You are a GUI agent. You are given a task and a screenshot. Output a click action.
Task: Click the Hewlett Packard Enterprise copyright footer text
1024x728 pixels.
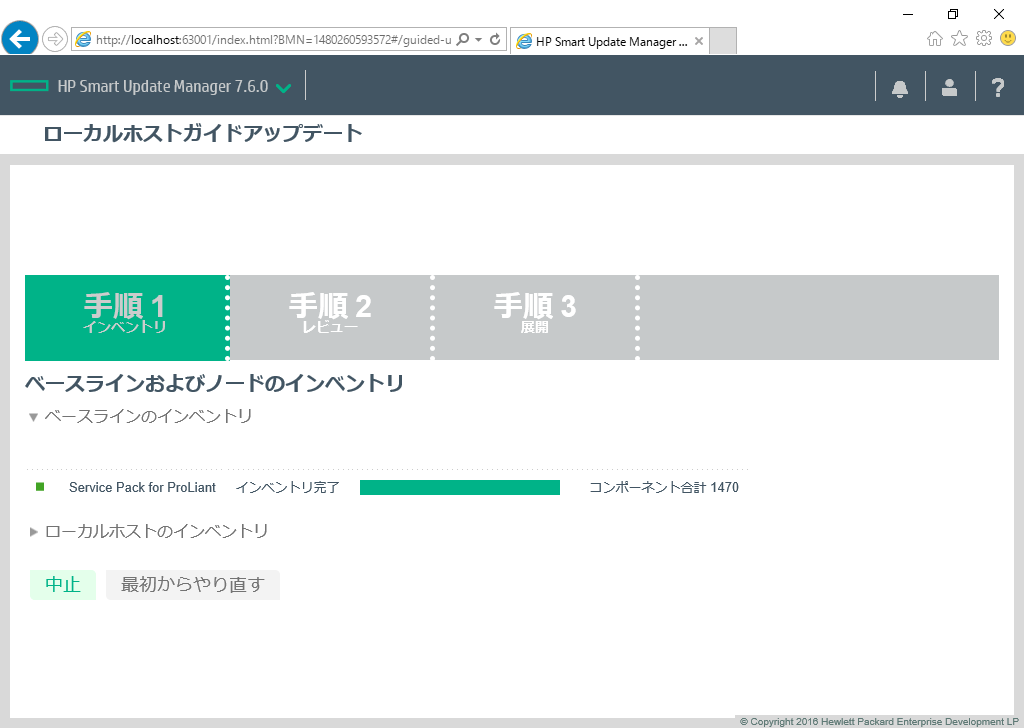click(879, 721)
